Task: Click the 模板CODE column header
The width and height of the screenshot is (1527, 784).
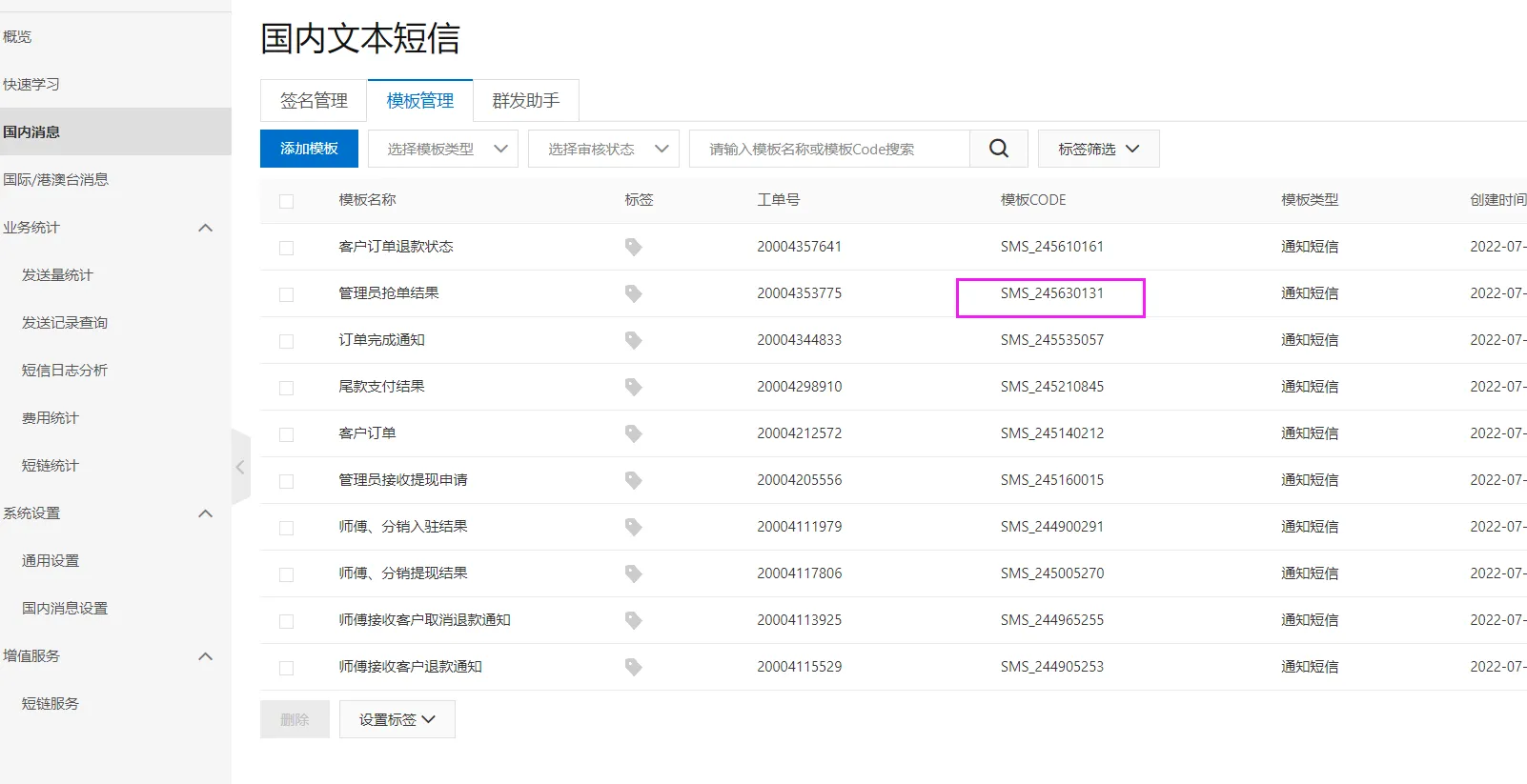Action: tap(1033, 200)
